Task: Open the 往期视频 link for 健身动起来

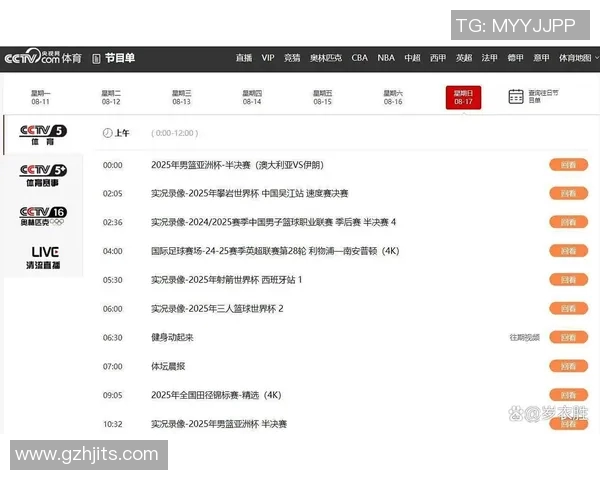Action: [524, 337]
